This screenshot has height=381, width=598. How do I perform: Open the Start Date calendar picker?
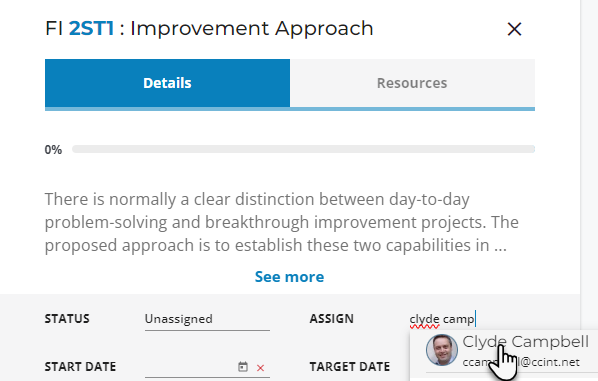[243, 367]
